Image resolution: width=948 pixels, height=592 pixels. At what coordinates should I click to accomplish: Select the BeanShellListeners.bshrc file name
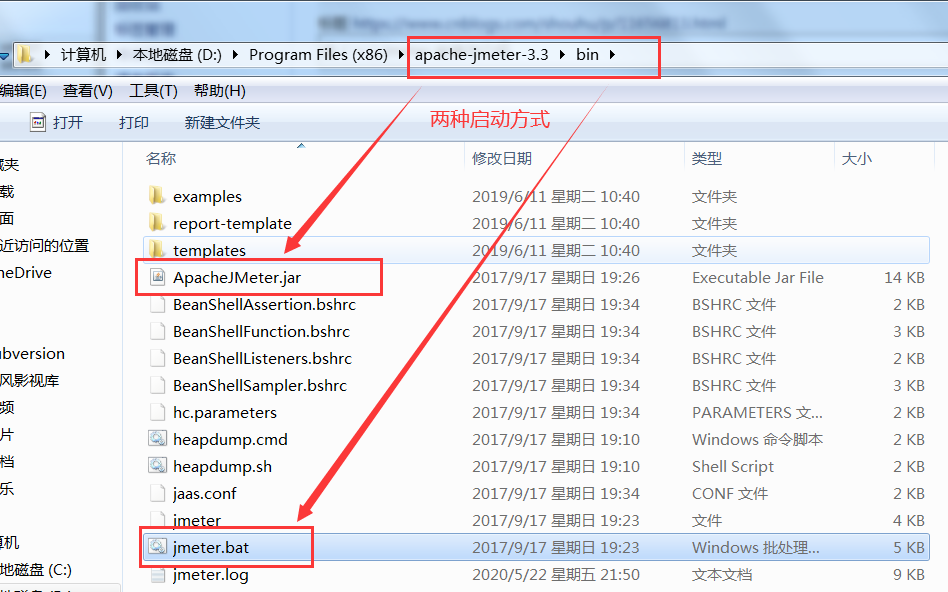coord(262,358)
